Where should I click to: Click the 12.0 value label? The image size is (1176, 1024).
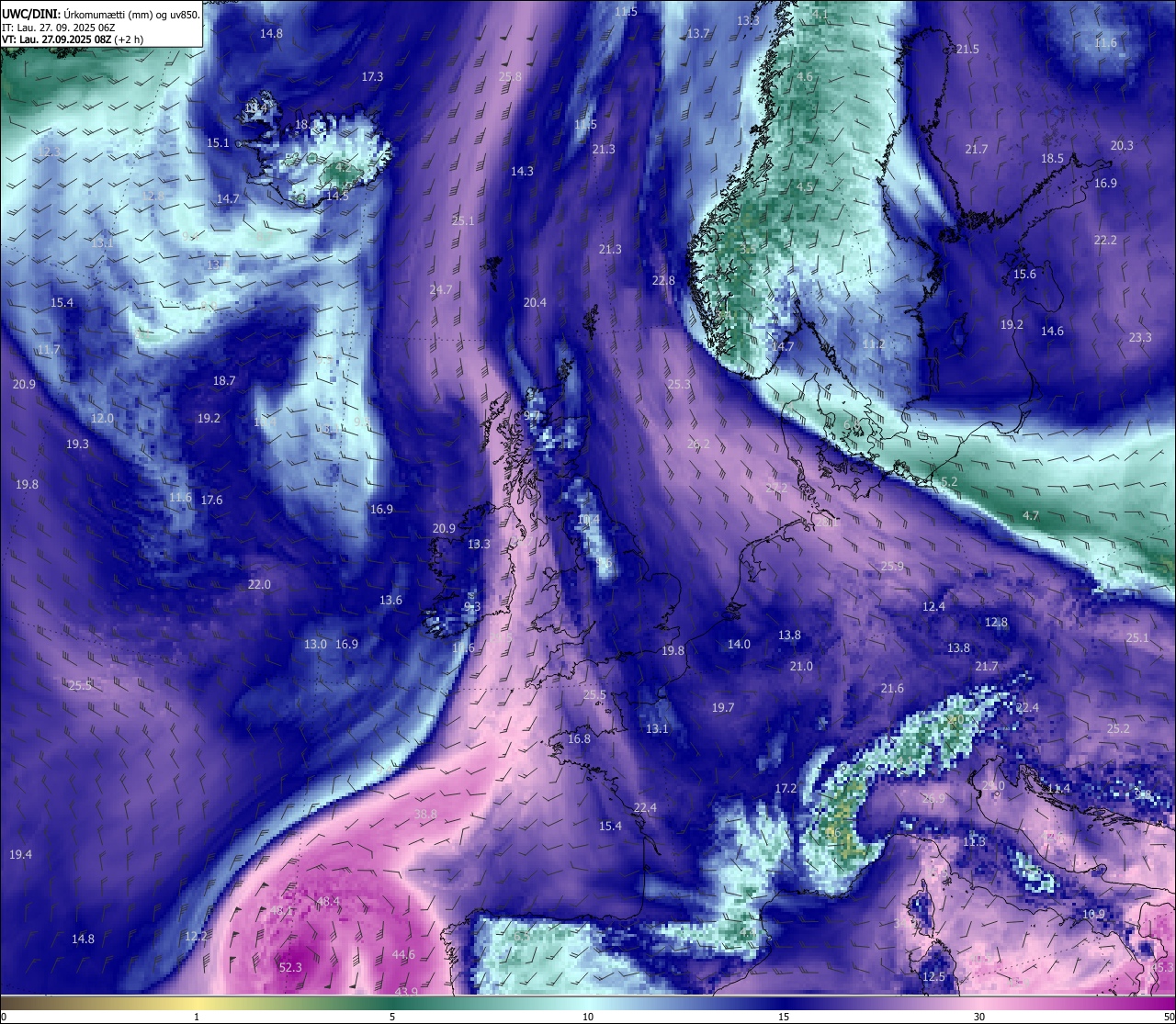pos(102,418)
